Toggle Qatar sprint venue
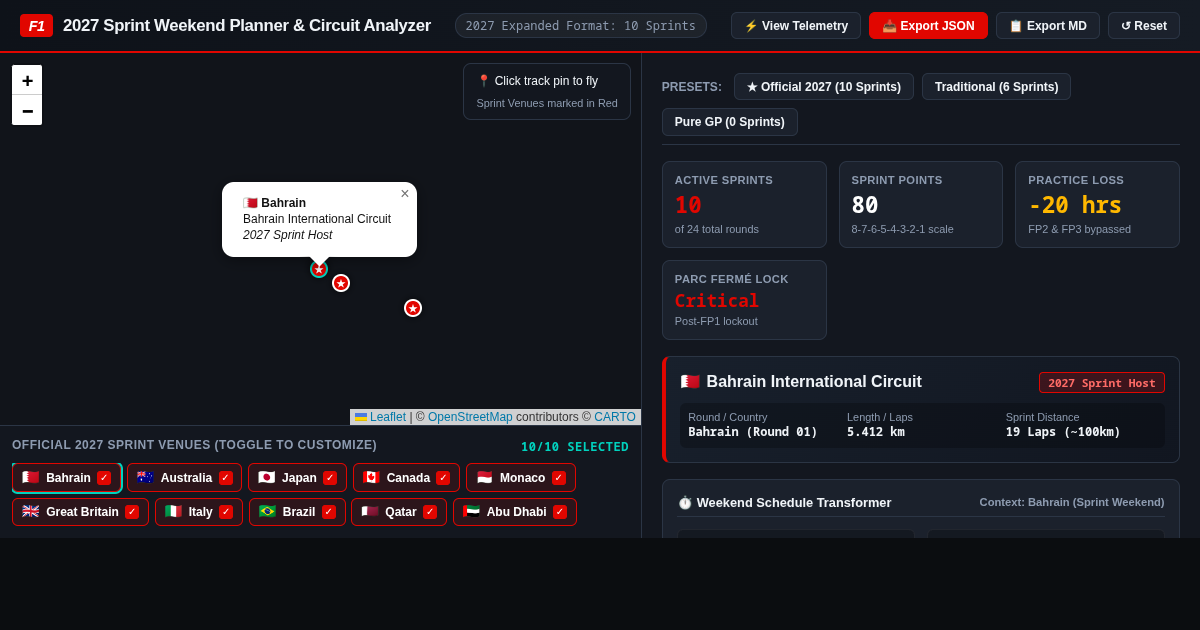 click(x=399, y=512)
